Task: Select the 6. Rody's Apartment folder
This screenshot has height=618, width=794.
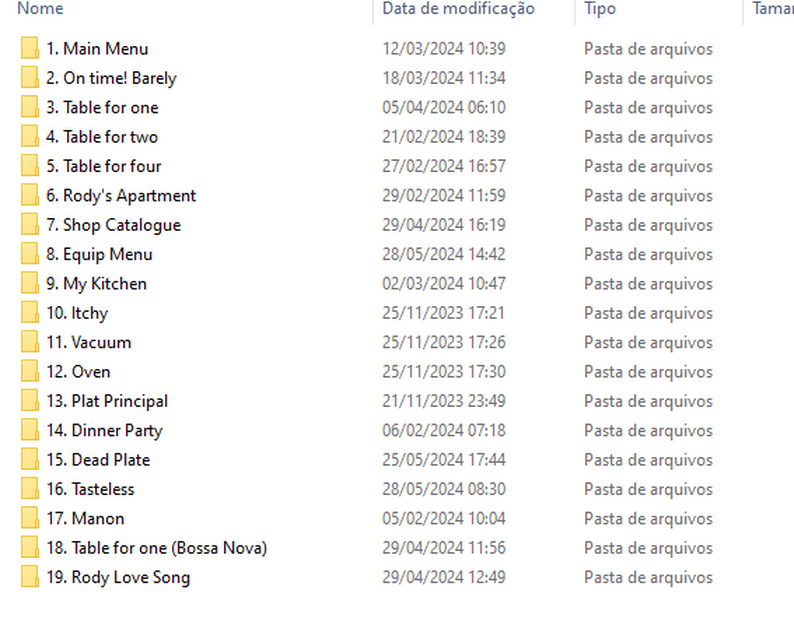Action: (x=121, y=196)
